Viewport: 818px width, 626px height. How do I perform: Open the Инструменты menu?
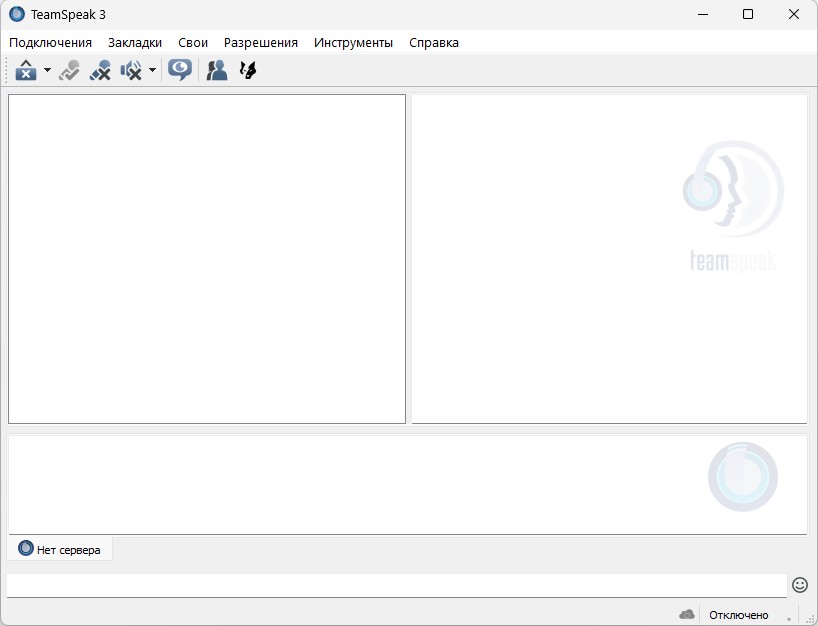tap(353, 43)
